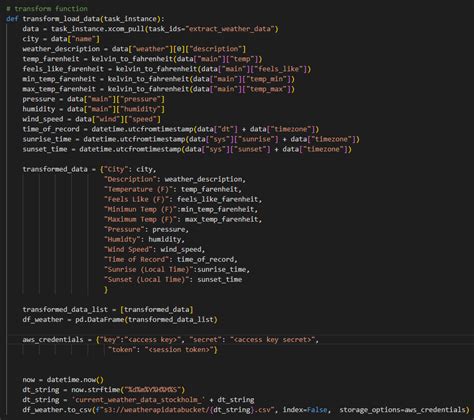Click the humidity = data["main"] line

[x=93, y=109]
